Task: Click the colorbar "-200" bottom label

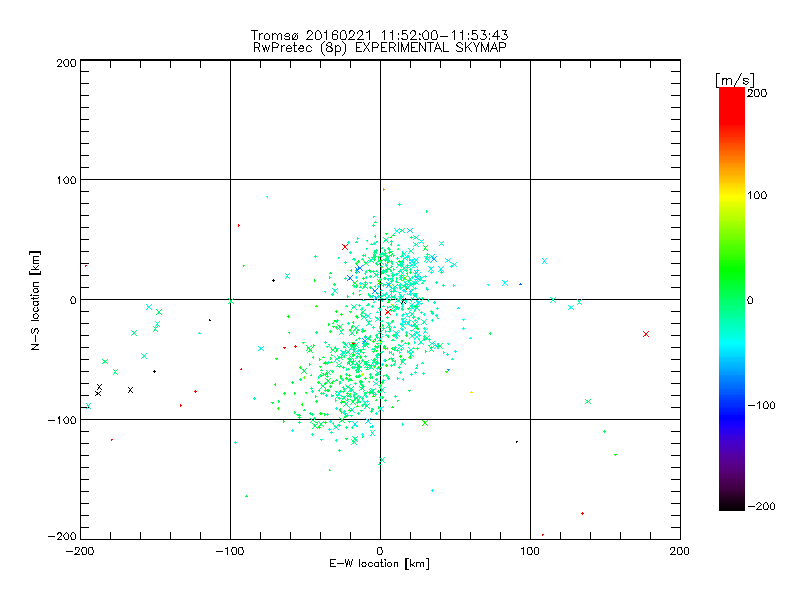Action: 761,506
